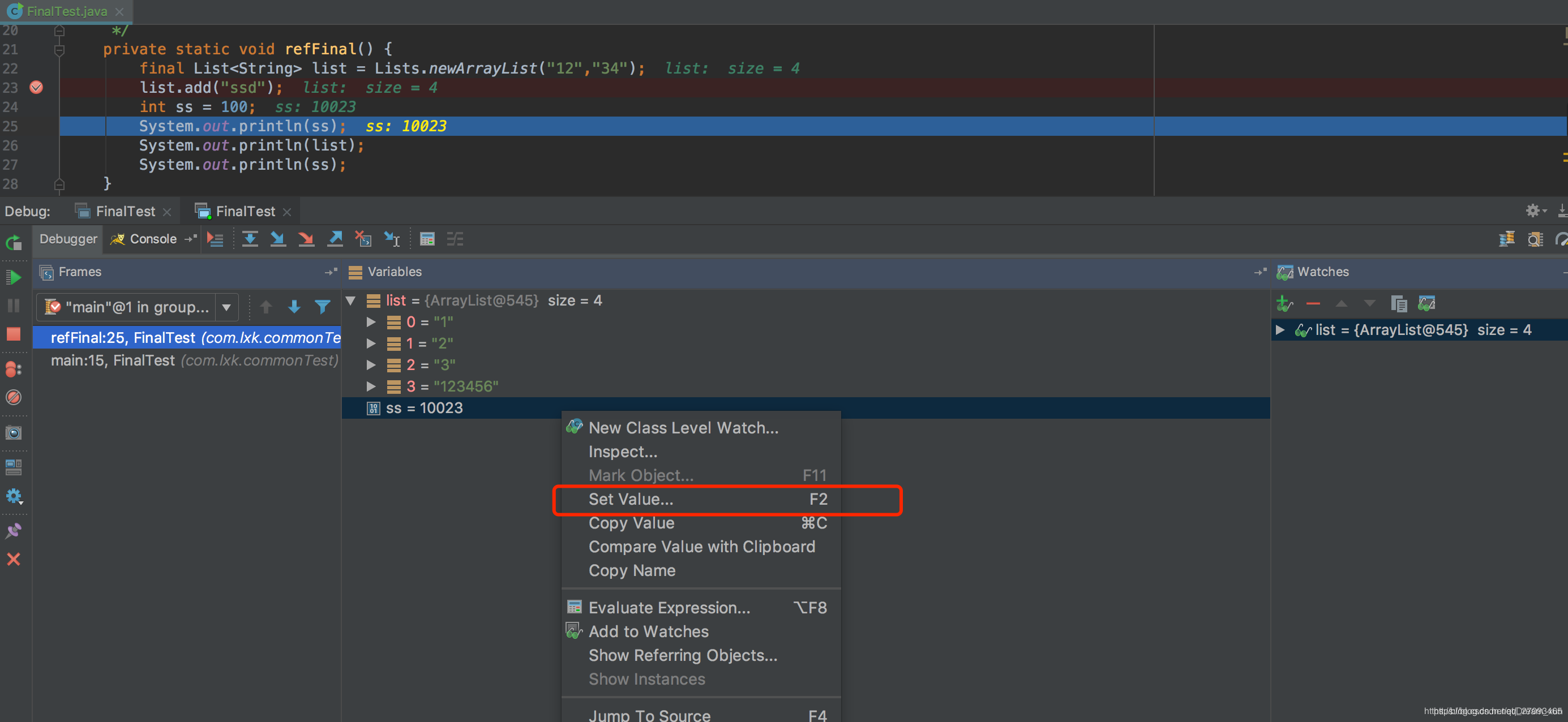Open the debug panel gear settings dropdown
The width and height of the screenshot is (1568, 722).
tap(1536, 210)
